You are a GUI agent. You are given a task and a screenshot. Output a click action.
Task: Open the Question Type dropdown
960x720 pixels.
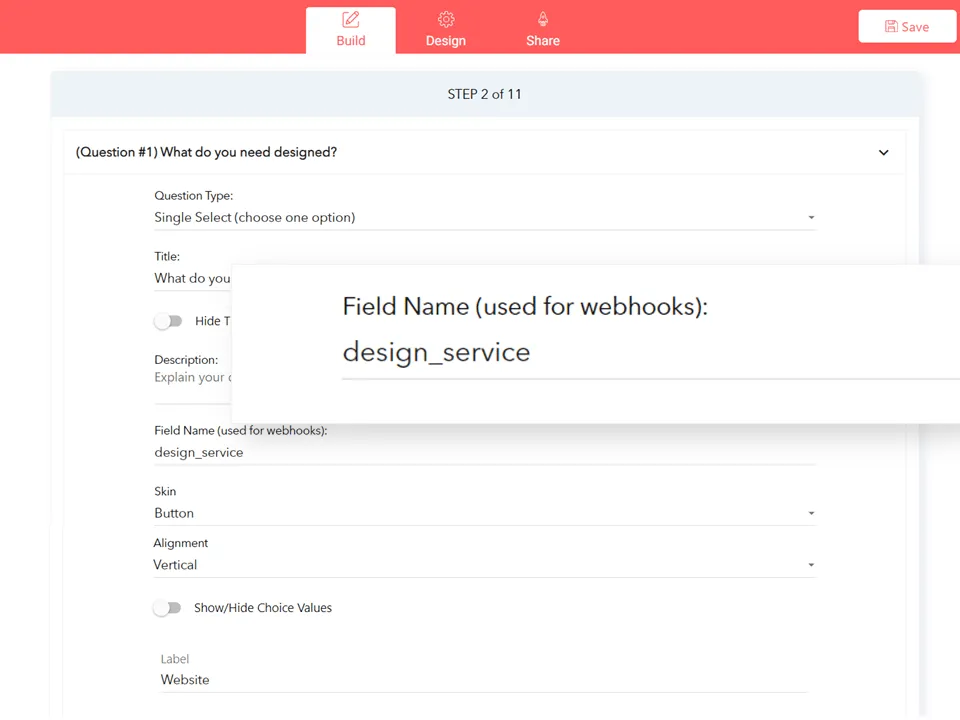pyautogui.click(x=484, y=217)
